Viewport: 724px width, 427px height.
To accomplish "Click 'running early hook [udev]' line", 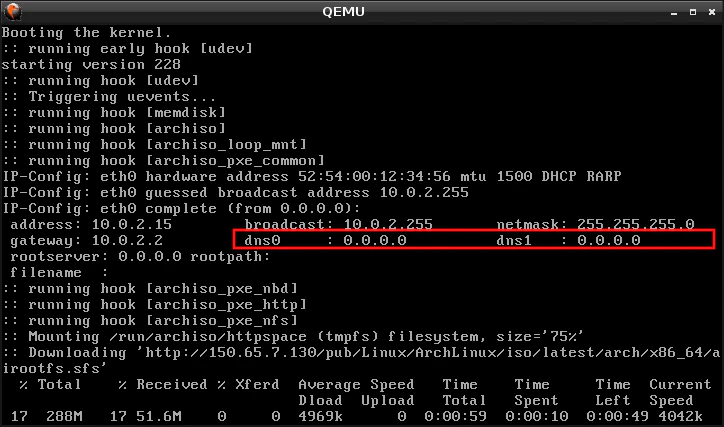I will [127, 48].
